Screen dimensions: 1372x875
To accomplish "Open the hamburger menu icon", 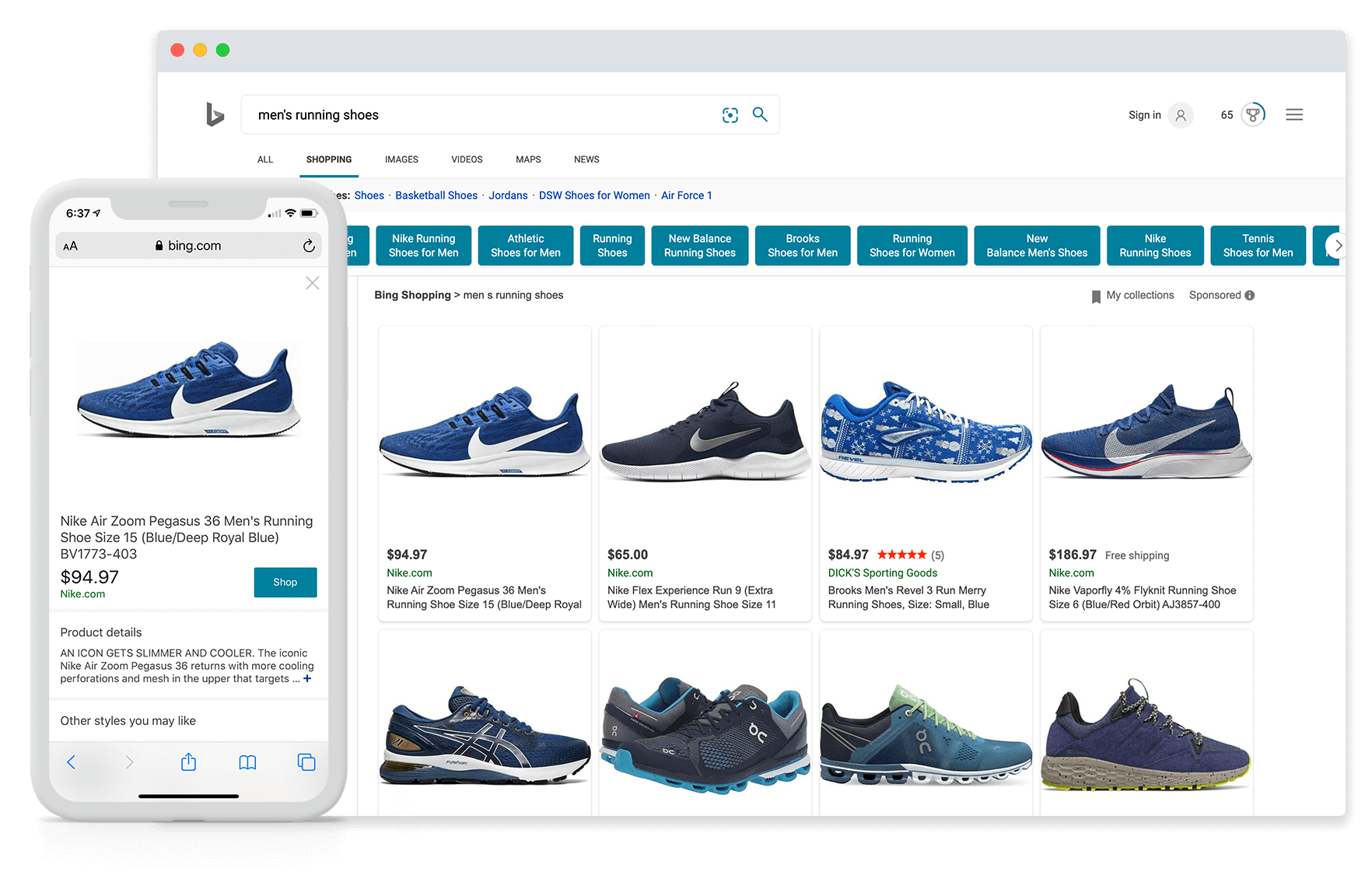I will [x=1294, y=115].
